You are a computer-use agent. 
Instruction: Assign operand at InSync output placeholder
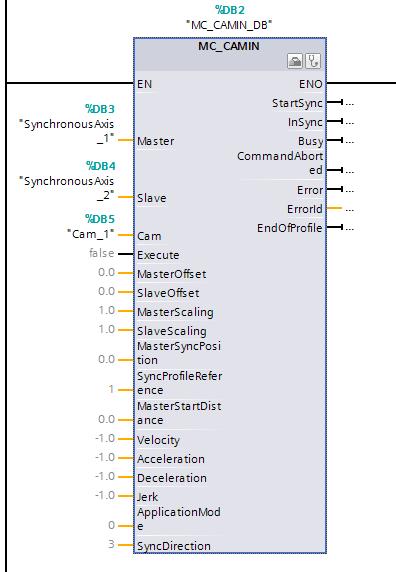tap(349, 122)
